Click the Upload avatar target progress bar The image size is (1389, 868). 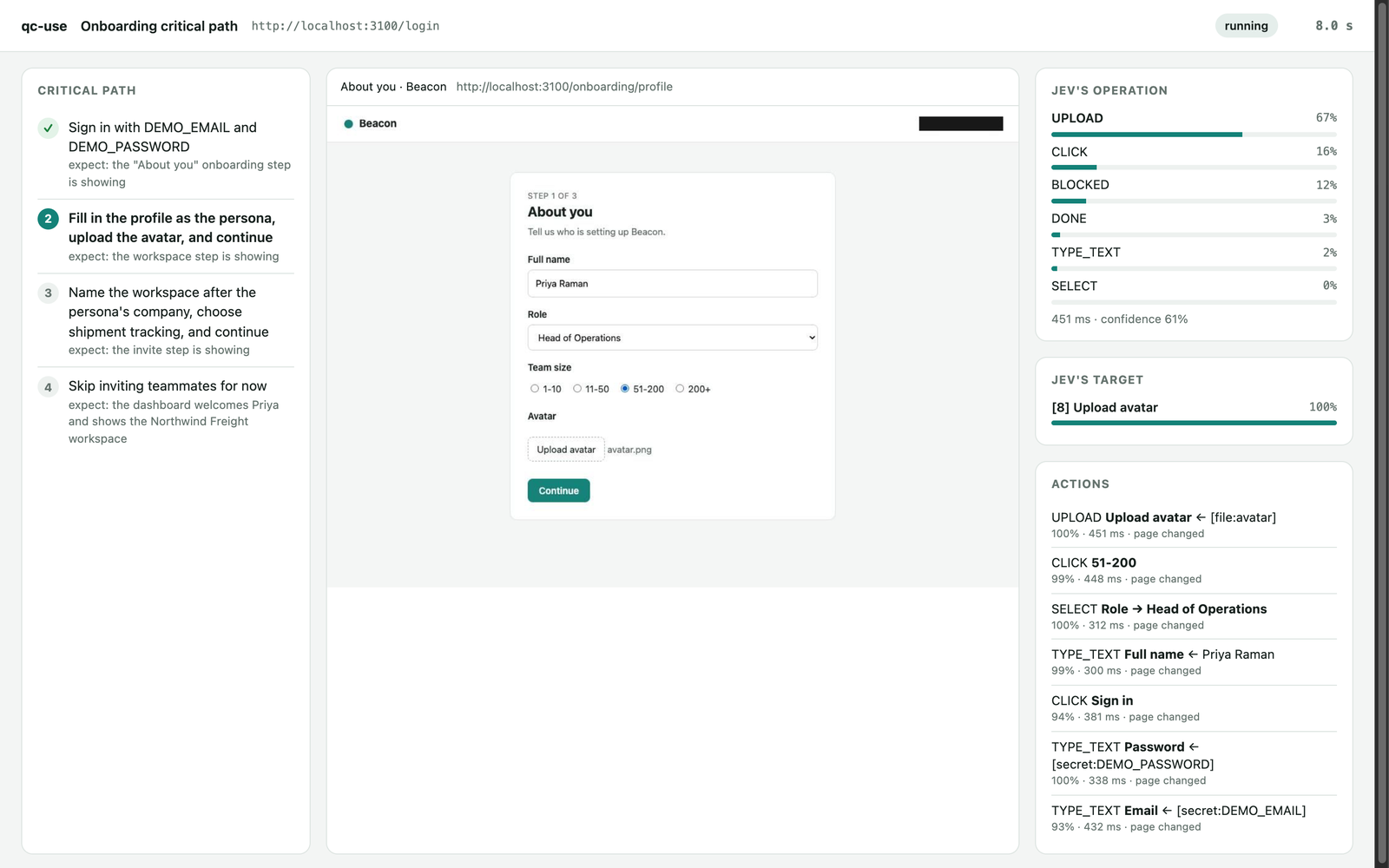coord(1194,423)
